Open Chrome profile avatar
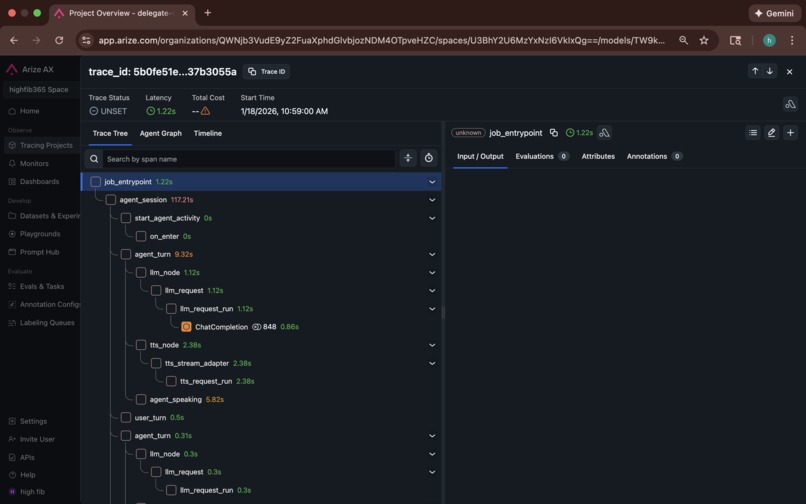806x504 pixels. 769,40
